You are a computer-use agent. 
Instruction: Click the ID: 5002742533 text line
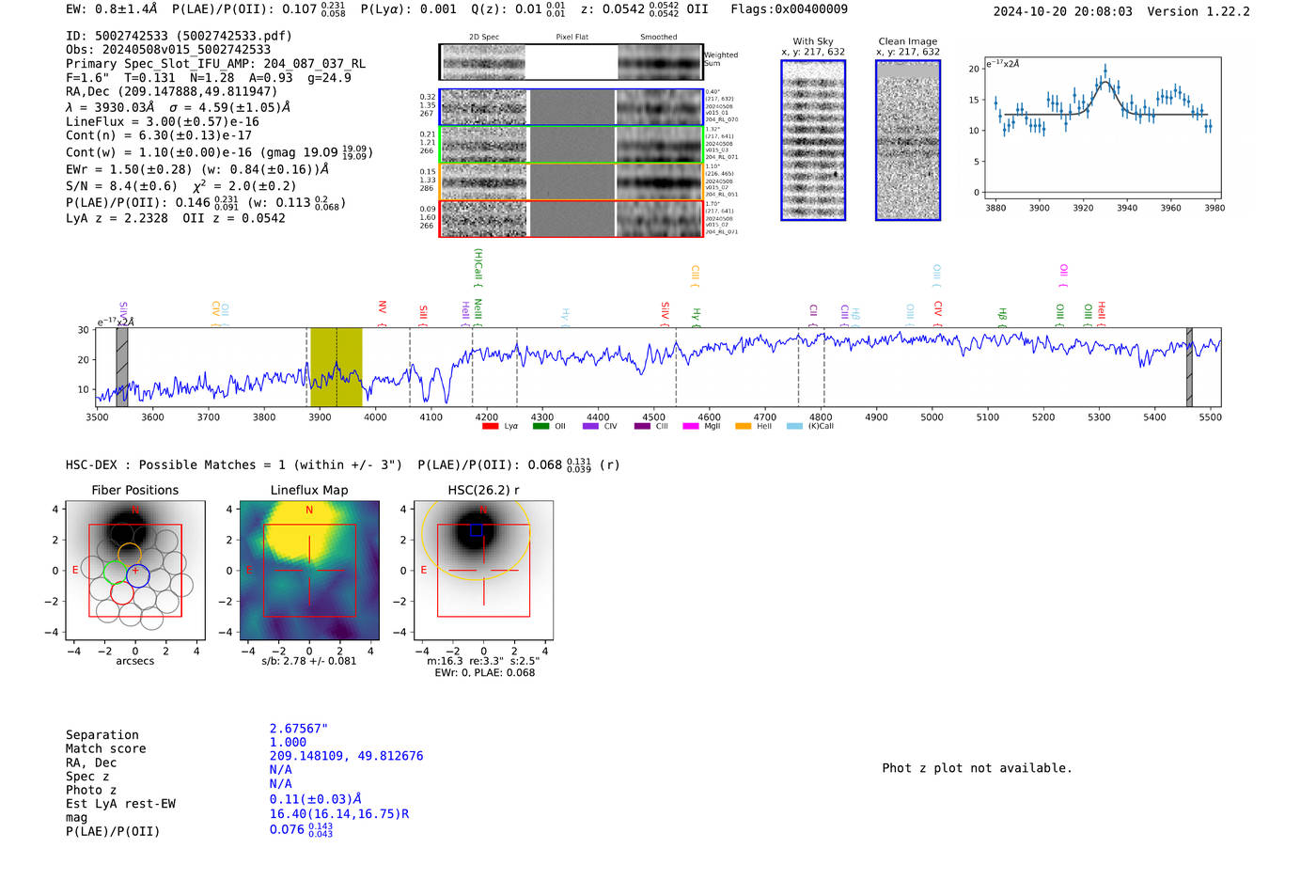tap(179, 36)
